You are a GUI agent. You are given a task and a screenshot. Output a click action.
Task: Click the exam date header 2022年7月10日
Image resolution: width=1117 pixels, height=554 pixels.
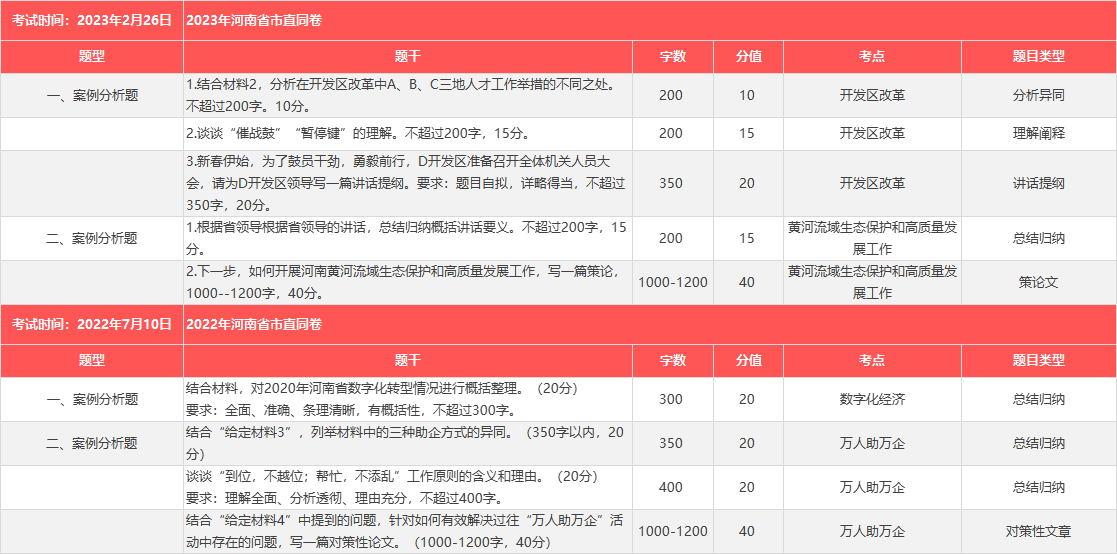(92, 324)
